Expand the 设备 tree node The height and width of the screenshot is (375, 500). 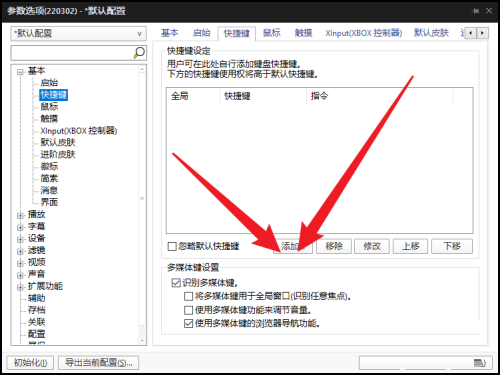(x=21, y=239)
